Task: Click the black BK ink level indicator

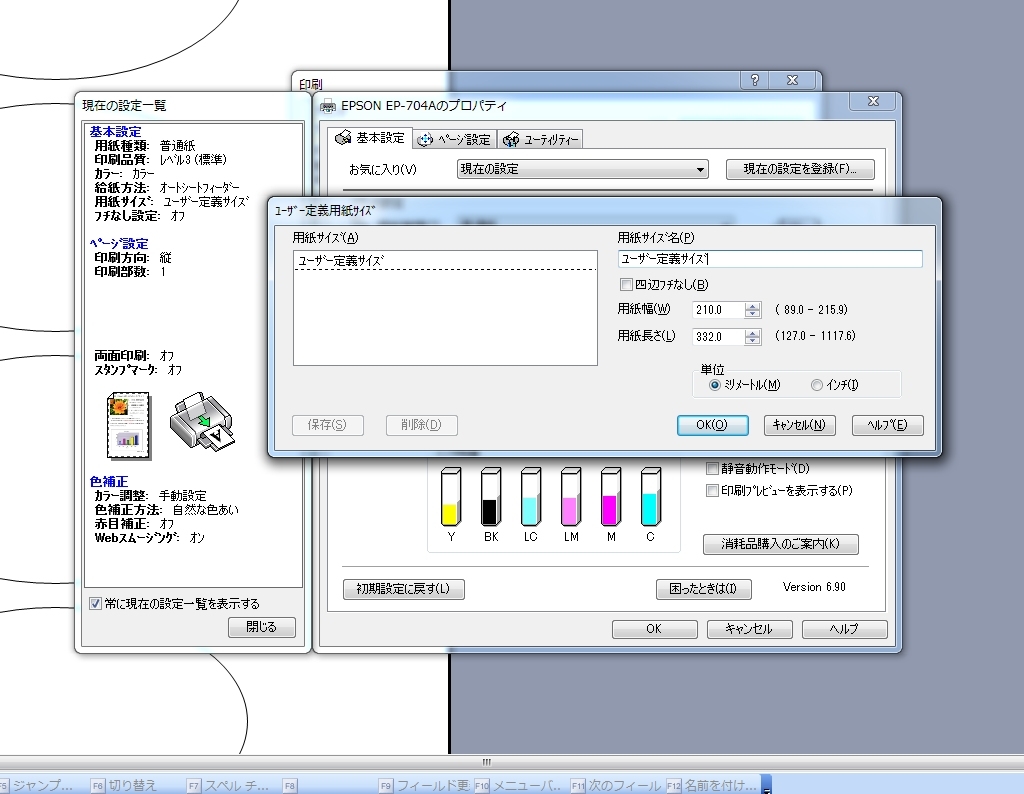Action: coord(490,496)
